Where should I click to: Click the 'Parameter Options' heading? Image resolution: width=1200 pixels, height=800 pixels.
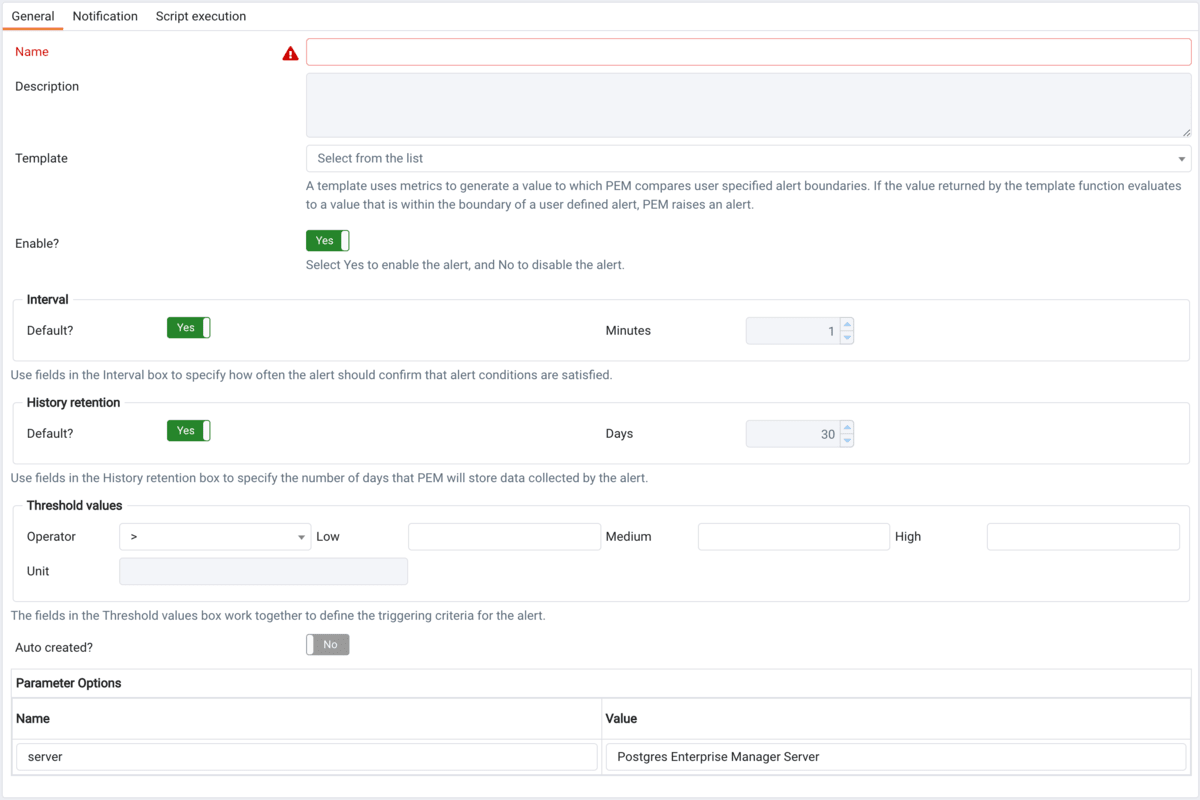click(x=69, y=683)
